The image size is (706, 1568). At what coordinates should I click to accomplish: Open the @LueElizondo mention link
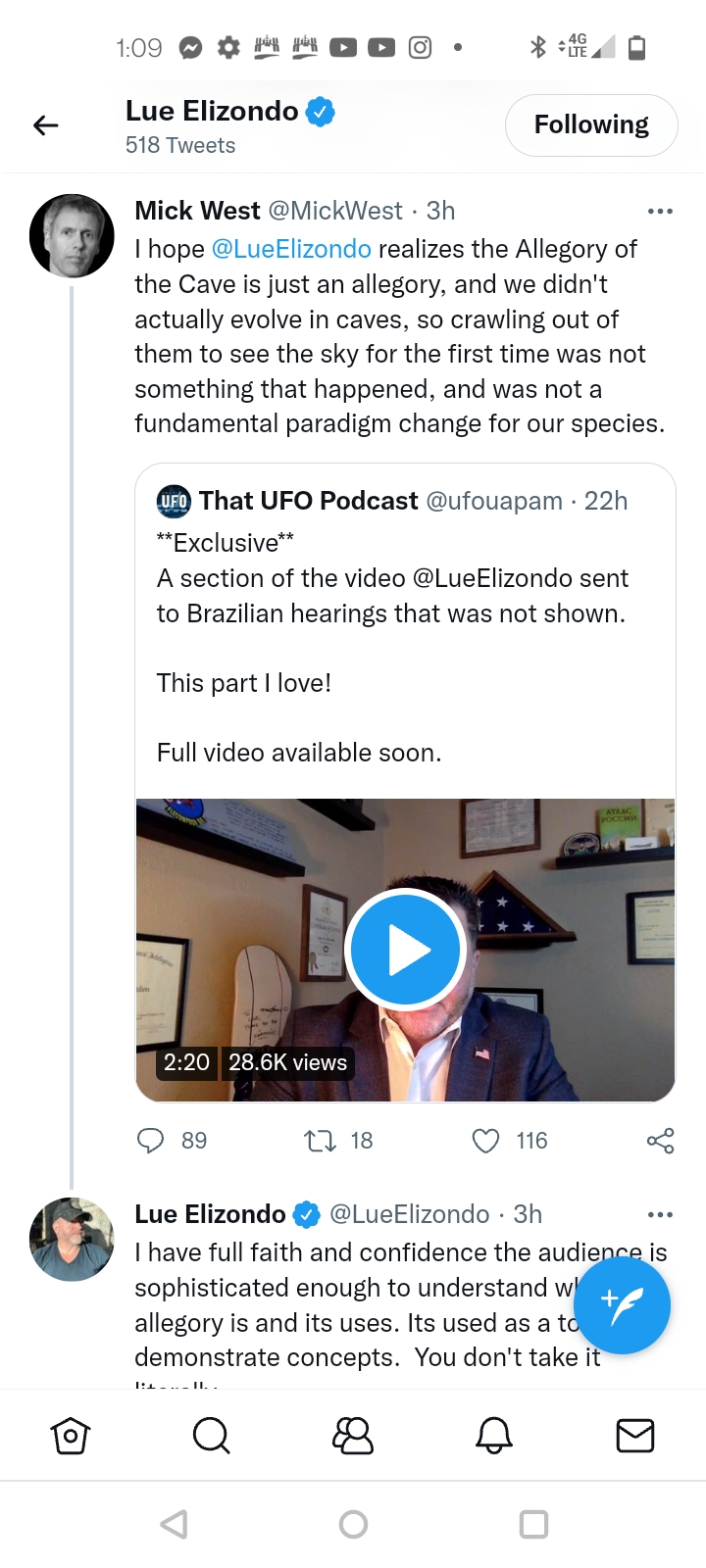pos(291,249)
